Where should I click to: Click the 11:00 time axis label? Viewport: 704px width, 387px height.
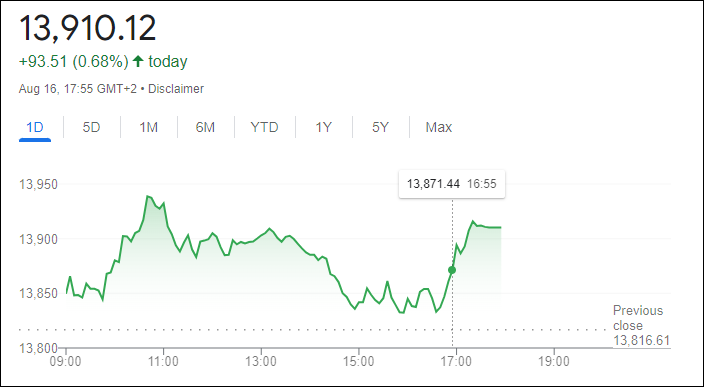coord(163,361)
